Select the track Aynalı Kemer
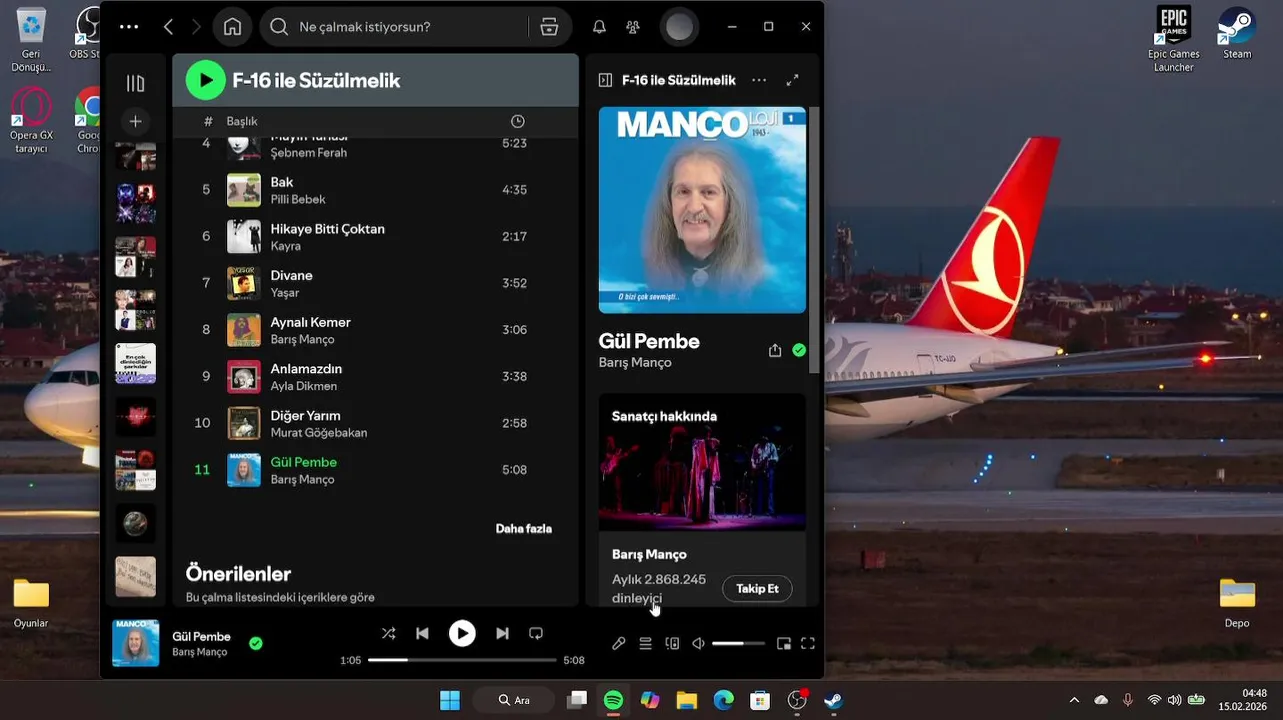The image size is (1283, 720). click(375, 330)
